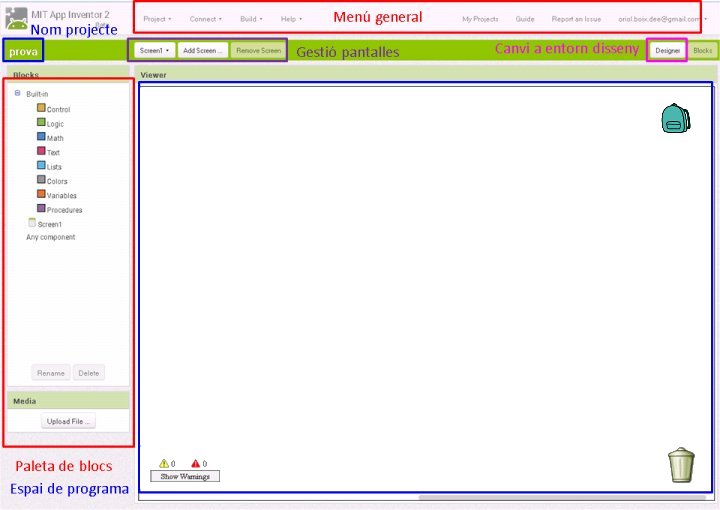Click the Add Screen button

click(203, 50)
